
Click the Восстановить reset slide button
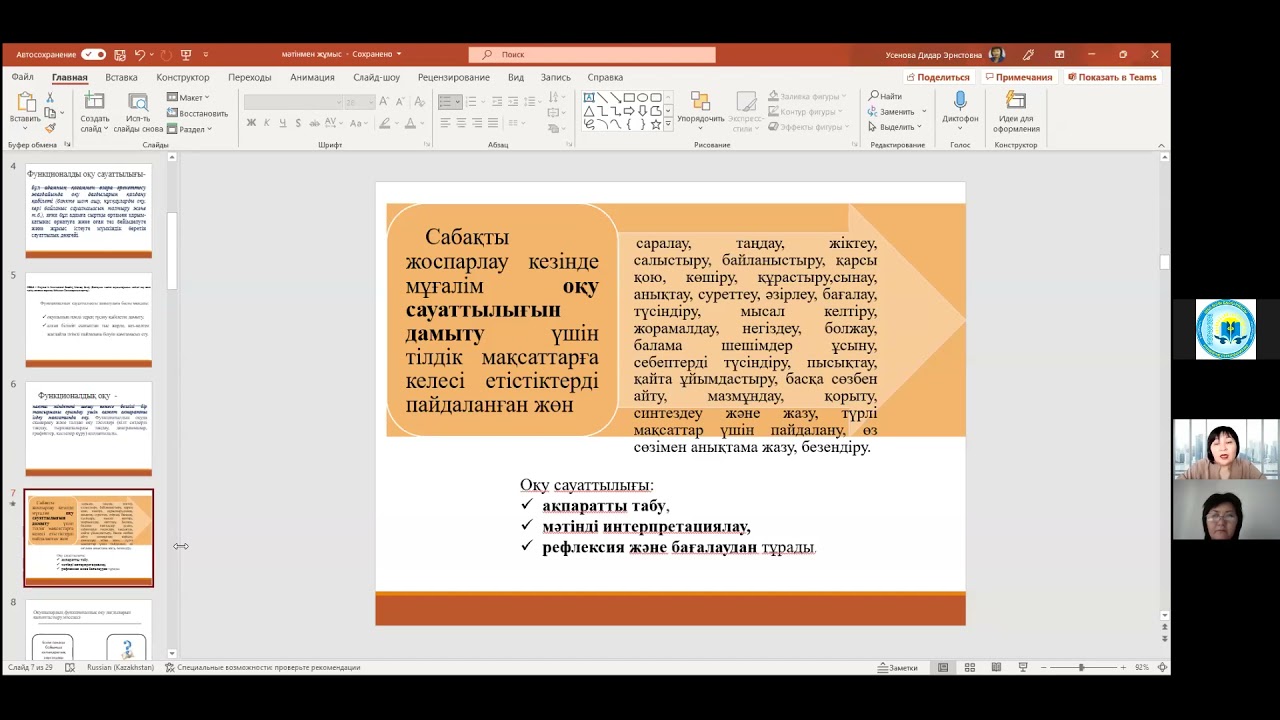[x=197, y=113]
